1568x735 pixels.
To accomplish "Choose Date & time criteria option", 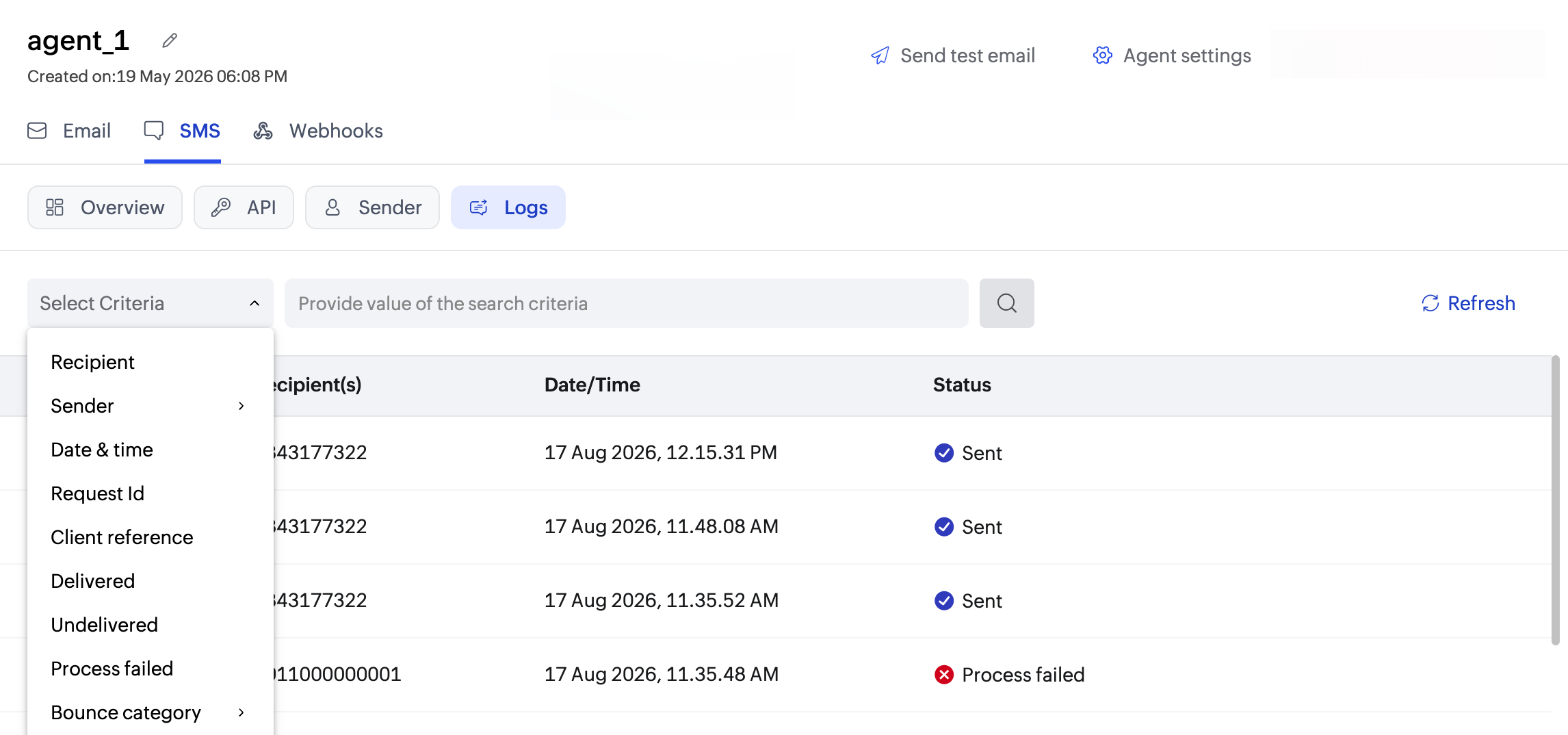I will coord(151,450).
